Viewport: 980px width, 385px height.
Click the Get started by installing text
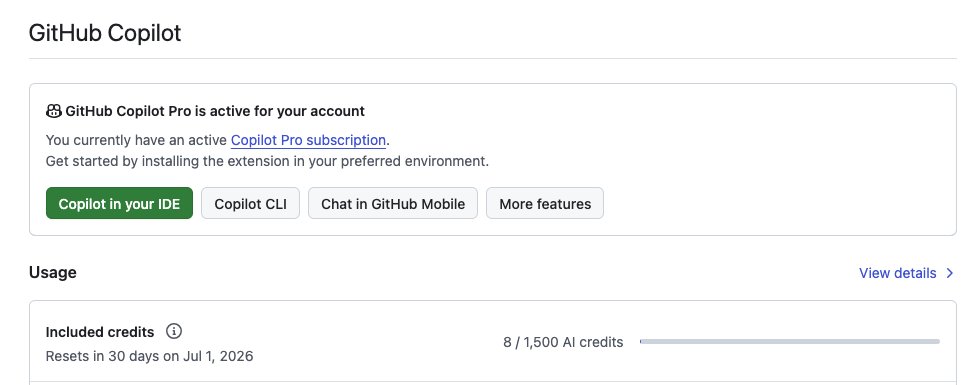pyautogui.click(x=268, y=161)
